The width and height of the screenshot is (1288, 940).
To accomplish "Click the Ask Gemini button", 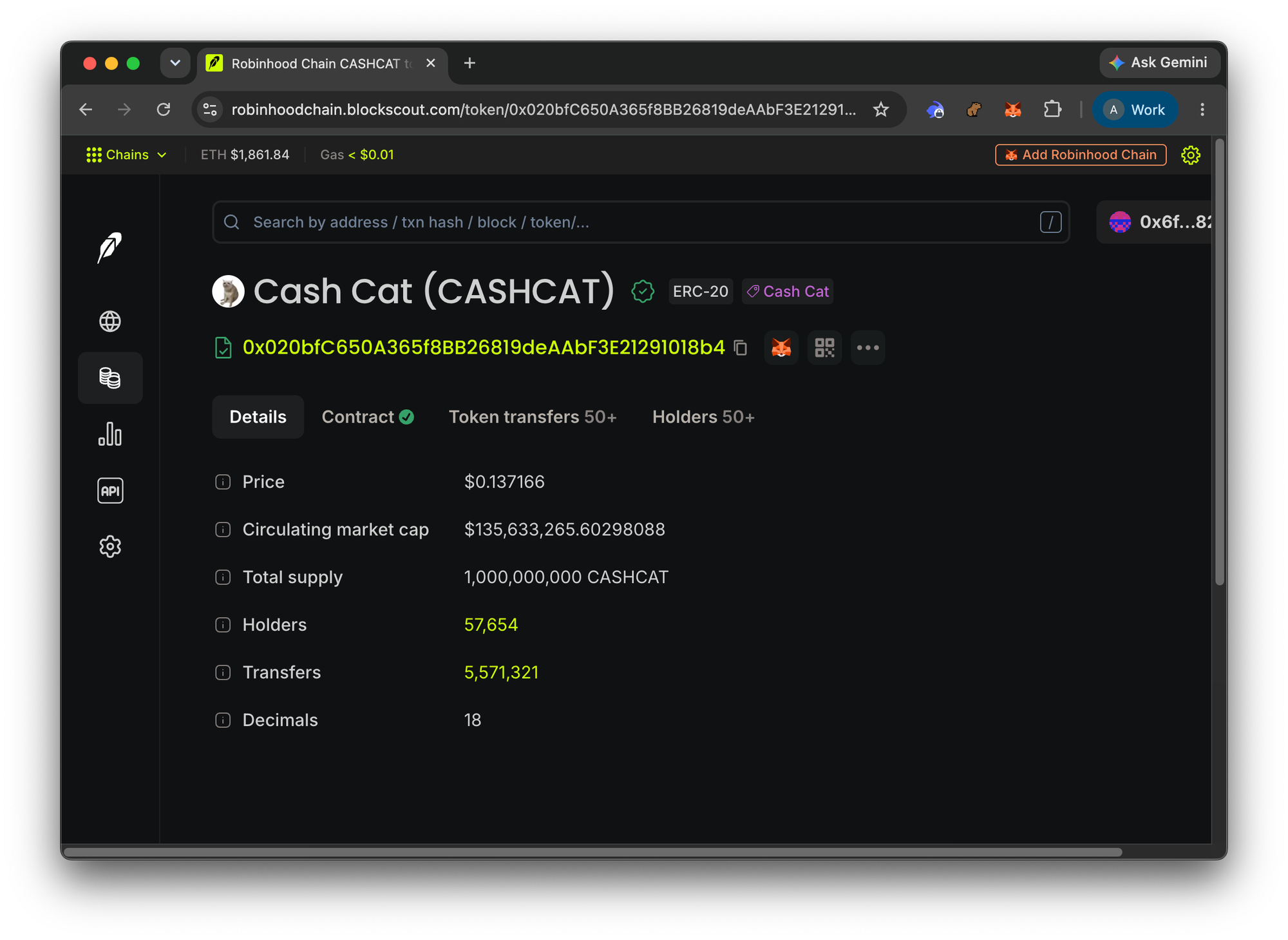I will click(x=1159, y=62).
